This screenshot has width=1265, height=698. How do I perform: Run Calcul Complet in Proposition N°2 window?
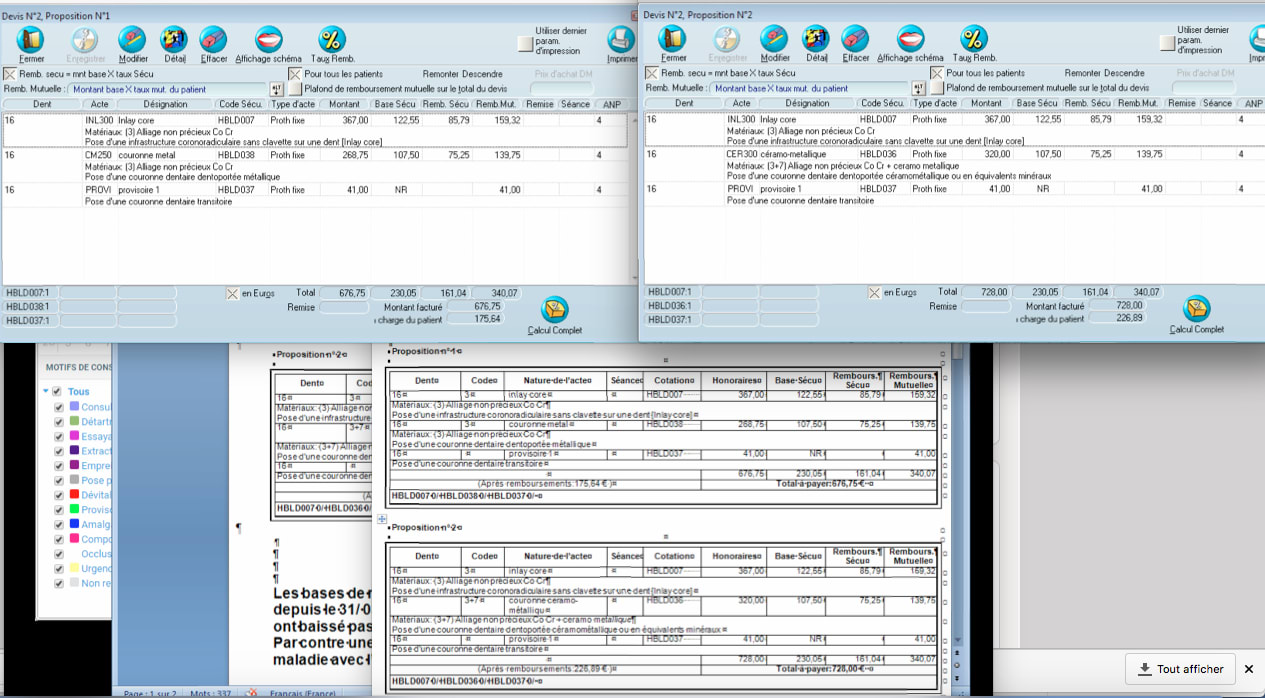(x=1196, y=309)
